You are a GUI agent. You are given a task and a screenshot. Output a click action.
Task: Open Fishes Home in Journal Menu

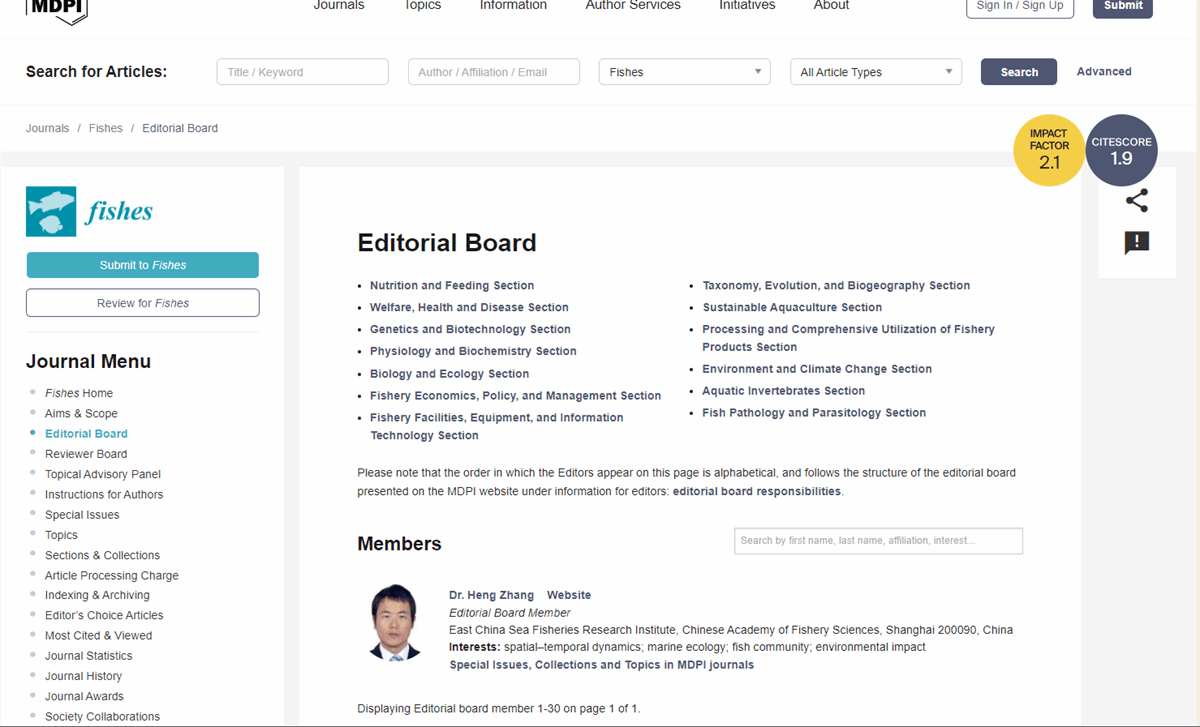click(x=79, y=393)
